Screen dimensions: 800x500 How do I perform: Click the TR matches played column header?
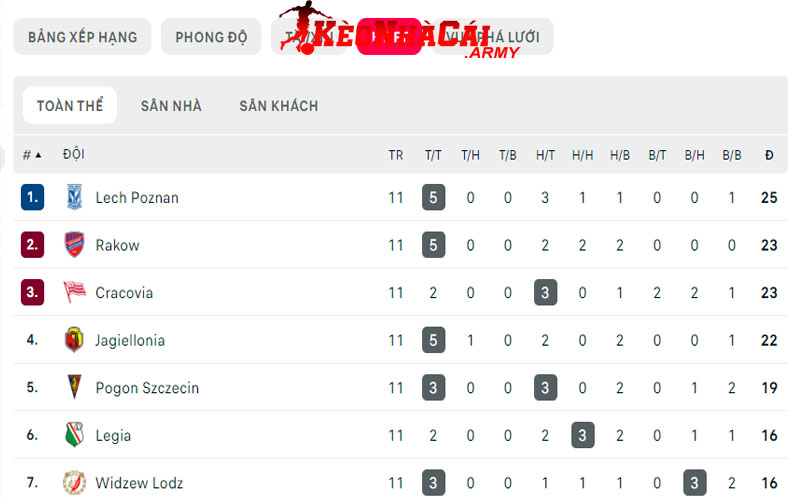(x=396, y=155)
